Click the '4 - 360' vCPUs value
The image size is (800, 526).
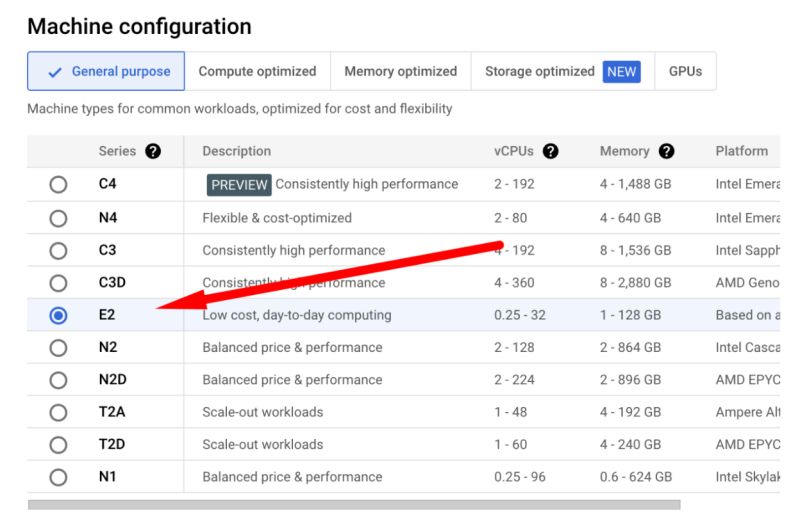514,282
